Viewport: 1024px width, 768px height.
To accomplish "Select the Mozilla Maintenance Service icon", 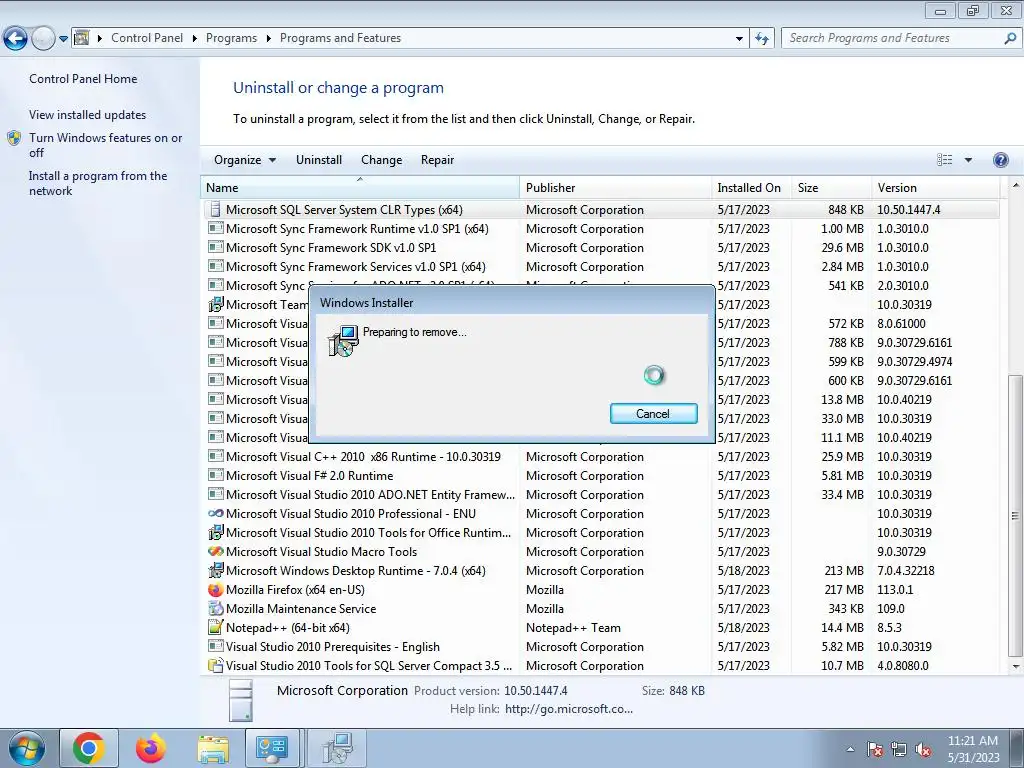I will tap(215, 609).
